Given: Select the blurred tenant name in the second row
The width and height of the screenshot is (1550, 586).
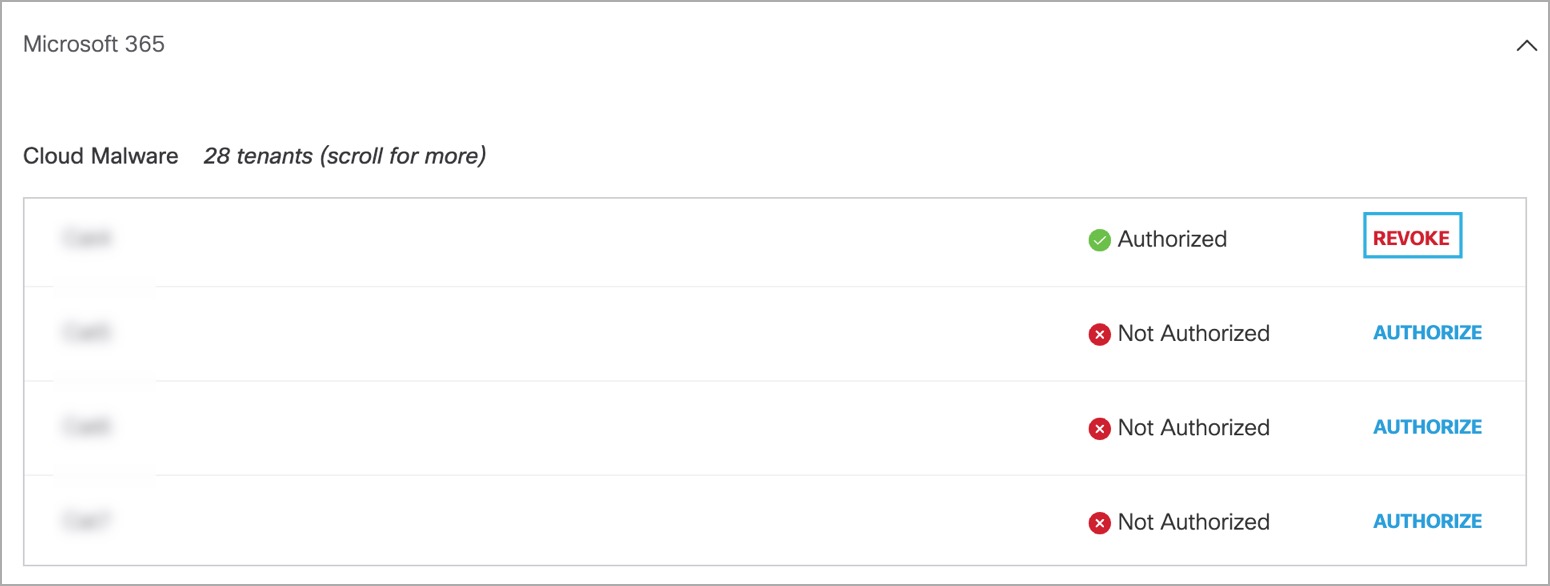Looking at the screenshot, I should (x=86, y=332).
